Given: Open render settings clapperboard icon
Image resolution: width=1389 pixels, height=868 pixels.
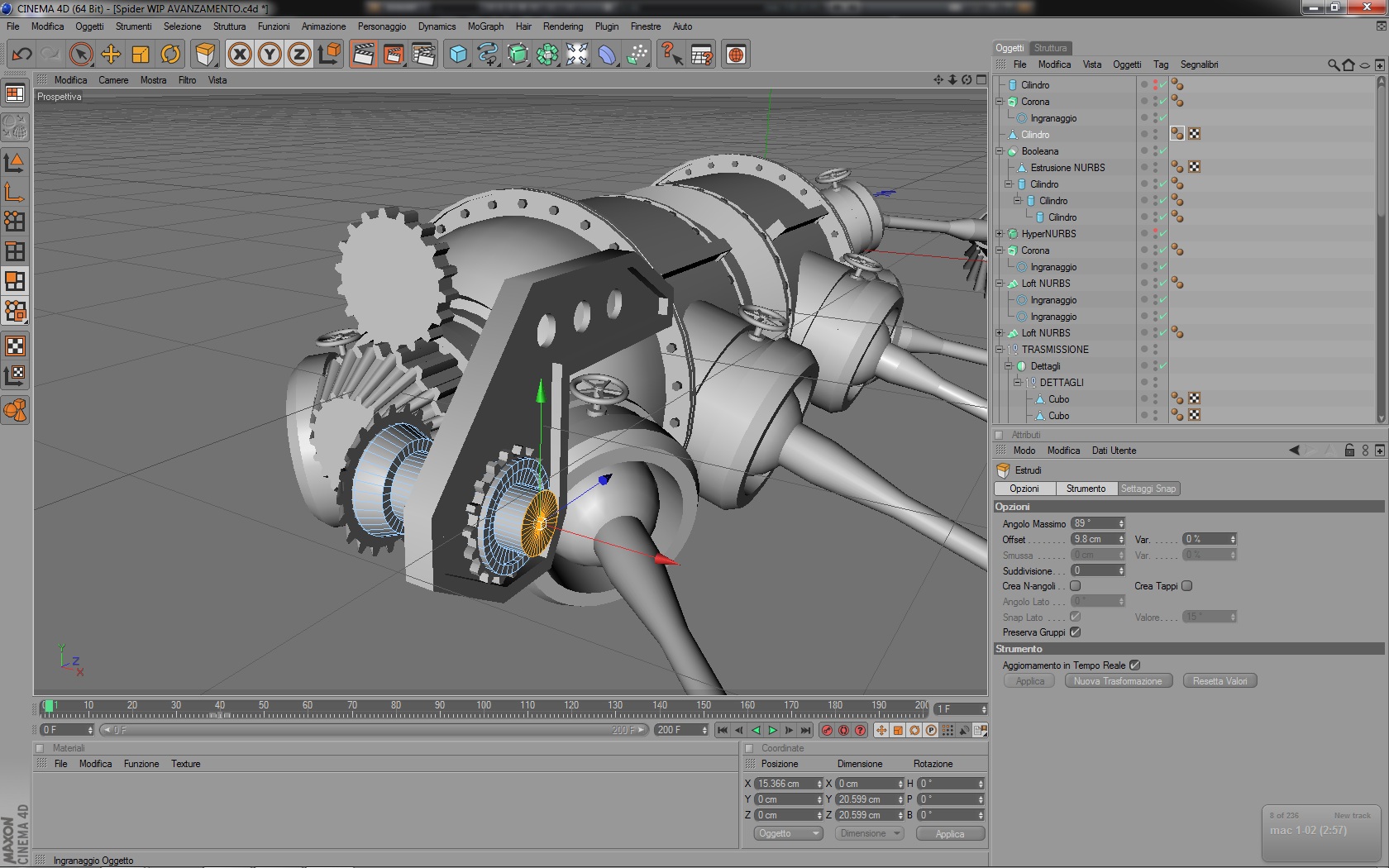Looking at the screenshot, I should pyautogui.click(x=423, y=55).
